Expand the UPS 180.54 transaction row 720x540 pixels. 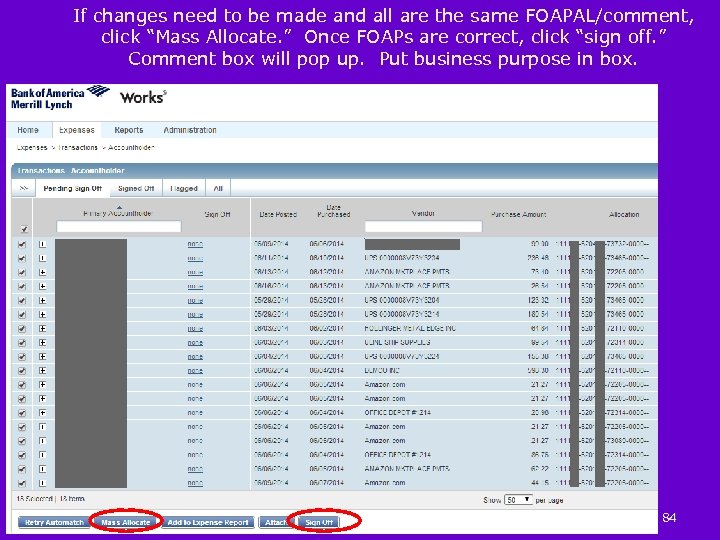click(42, 315)
